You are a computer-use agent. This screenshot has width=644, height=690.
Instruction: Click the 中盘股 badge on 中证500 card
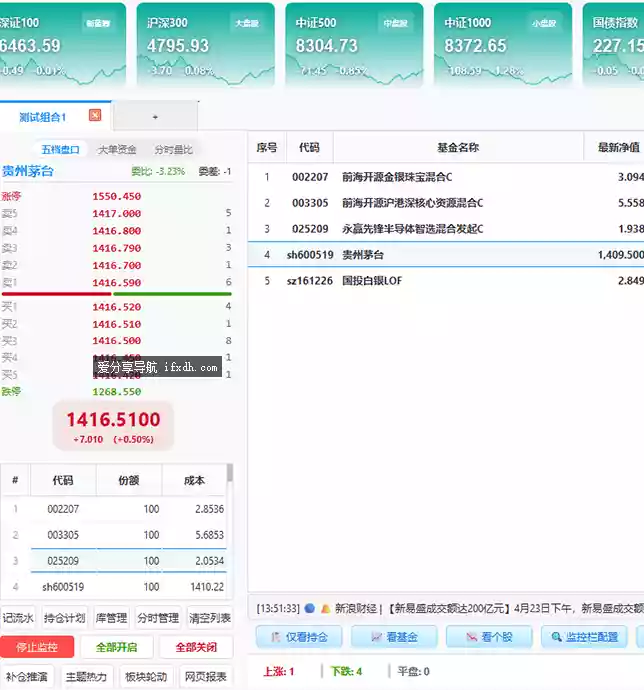[x=395, y=23]
